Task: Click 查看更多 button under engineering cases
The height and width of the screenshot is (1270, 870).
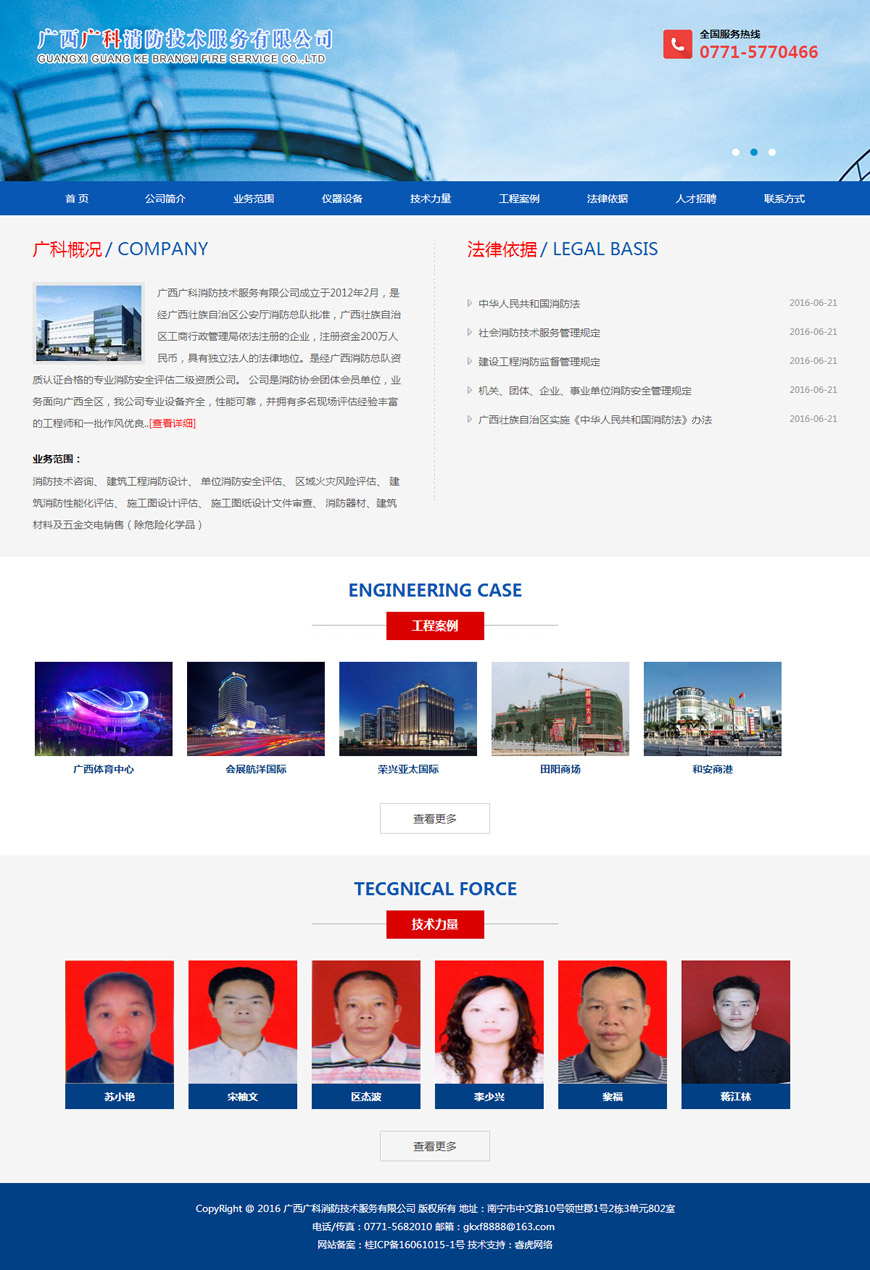Action: click(435, 818)
